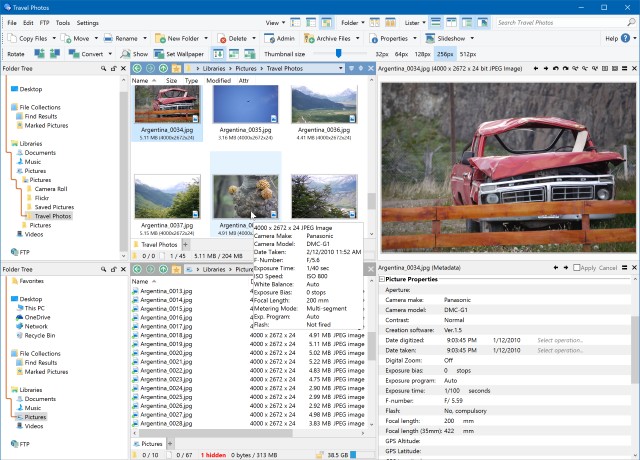The height and width of the screenshot is (460, 640).
Task: Open the File menu
Action: (12, 23)
